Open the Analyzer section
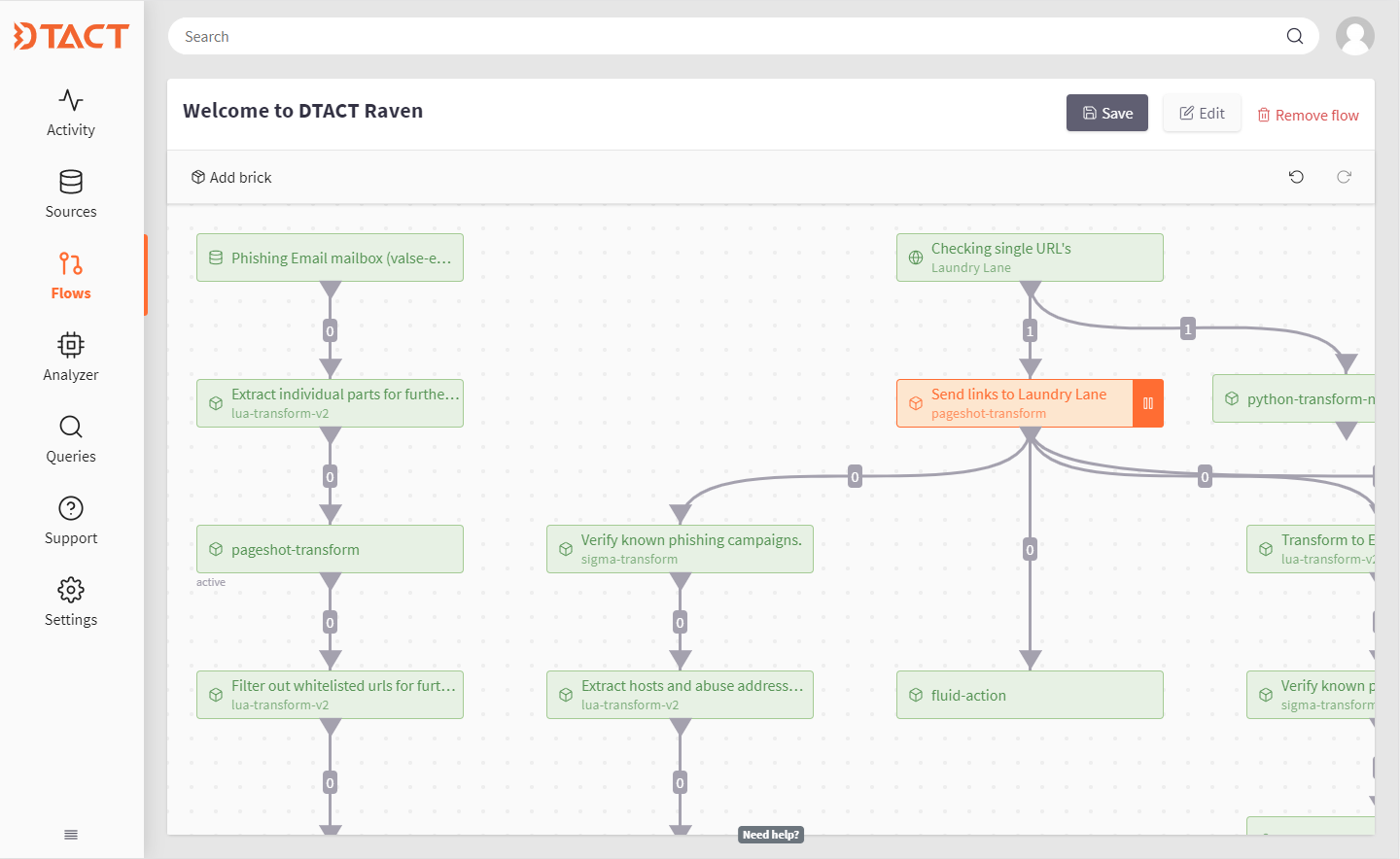 71,358
